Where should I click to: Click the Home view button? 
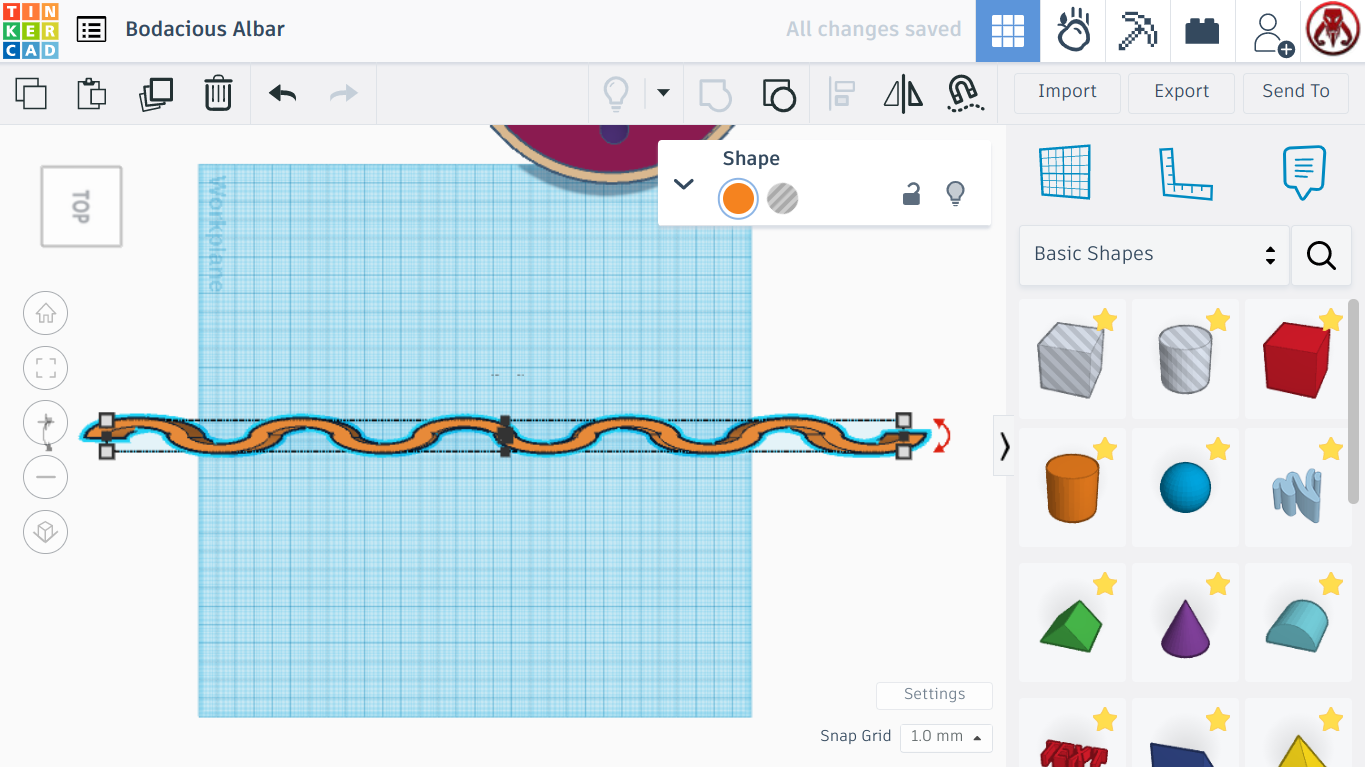click(46, 314)
